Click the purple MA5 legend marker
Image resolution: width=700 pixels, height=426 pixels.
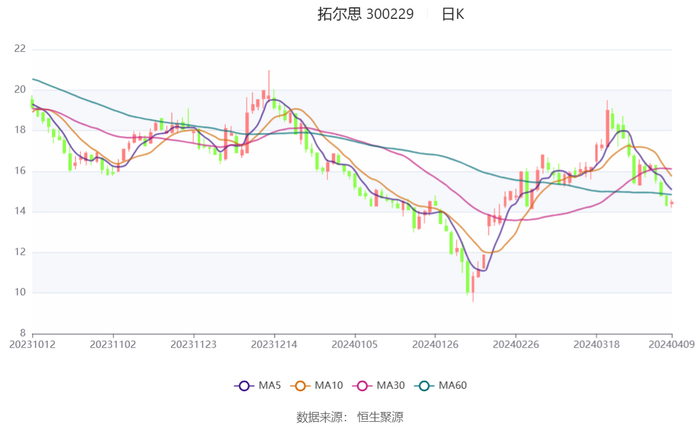tap(243, 385)
